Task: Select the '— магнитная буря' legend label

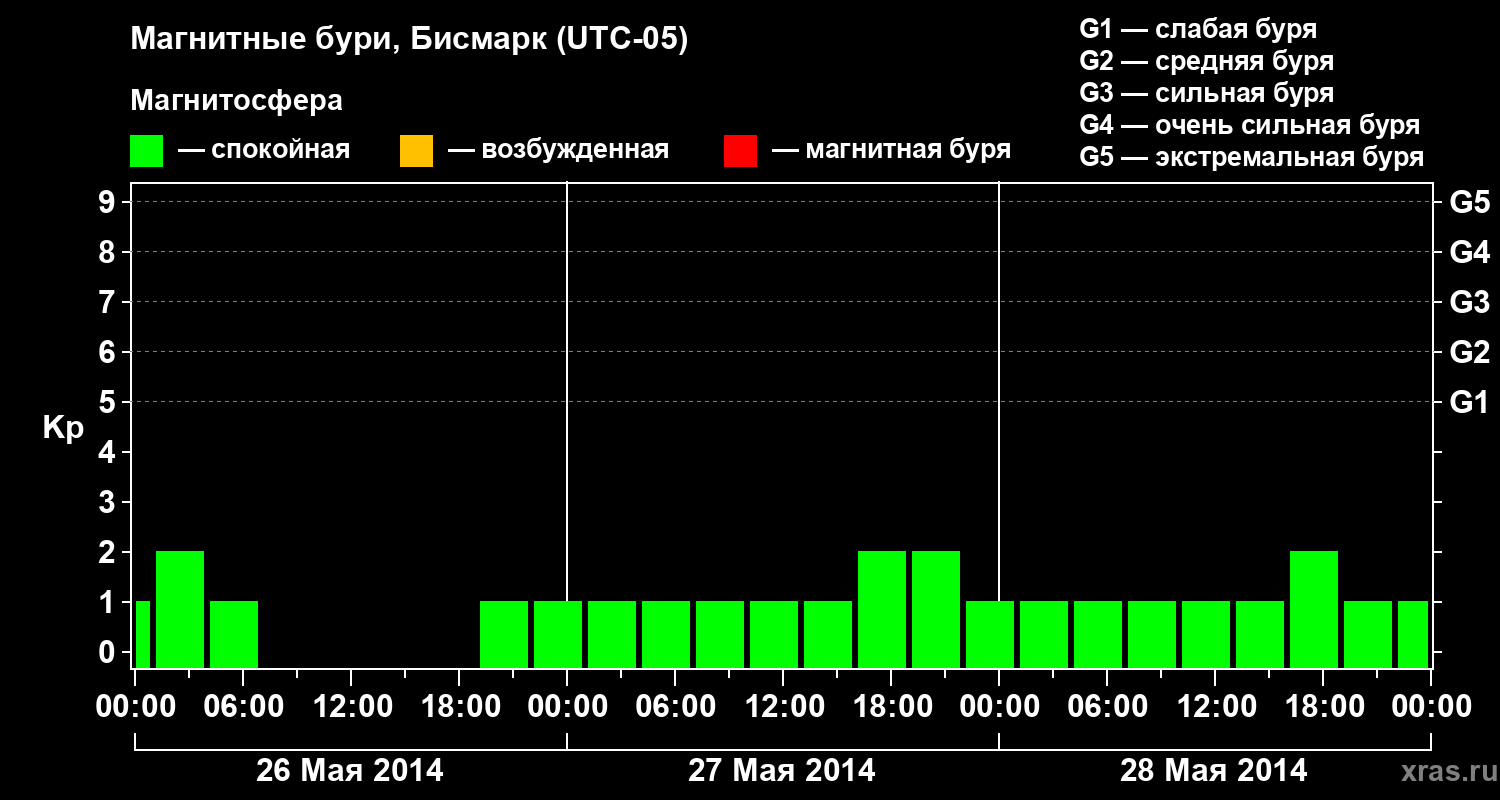Action: click(x=891, y=150)
